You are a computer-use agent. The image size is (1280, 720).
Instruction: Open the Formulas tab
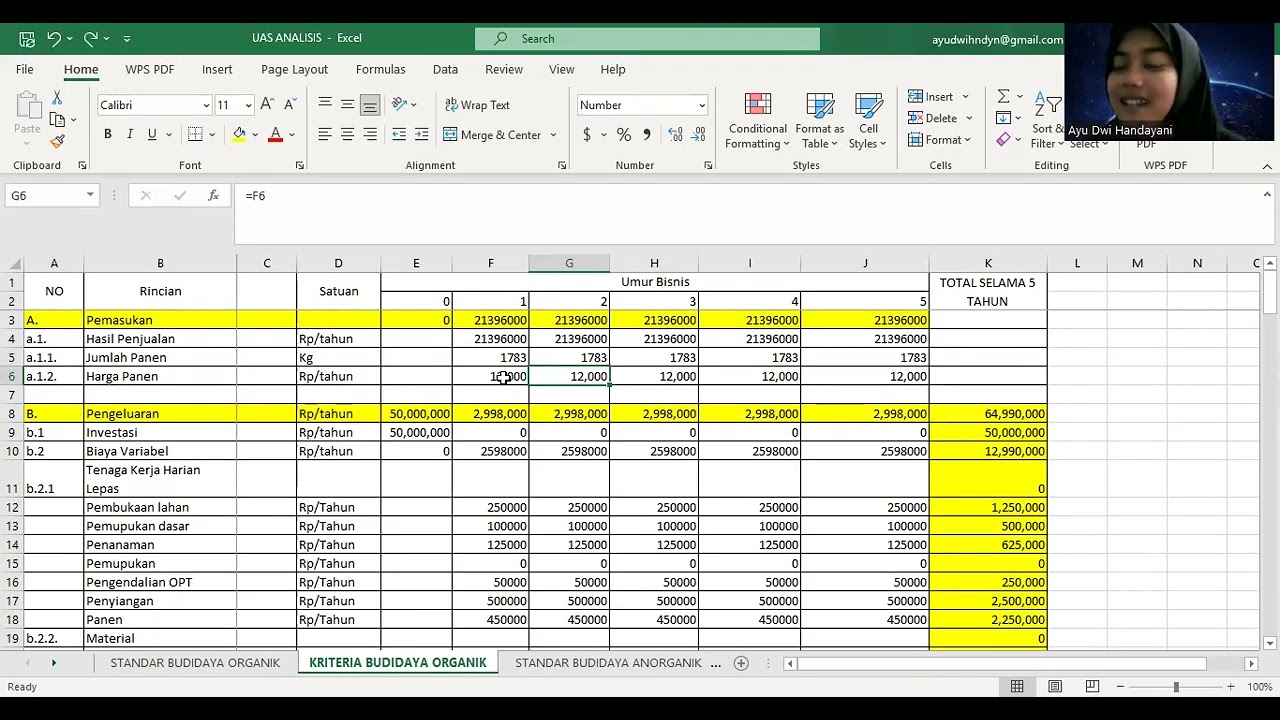pos(380,69)
